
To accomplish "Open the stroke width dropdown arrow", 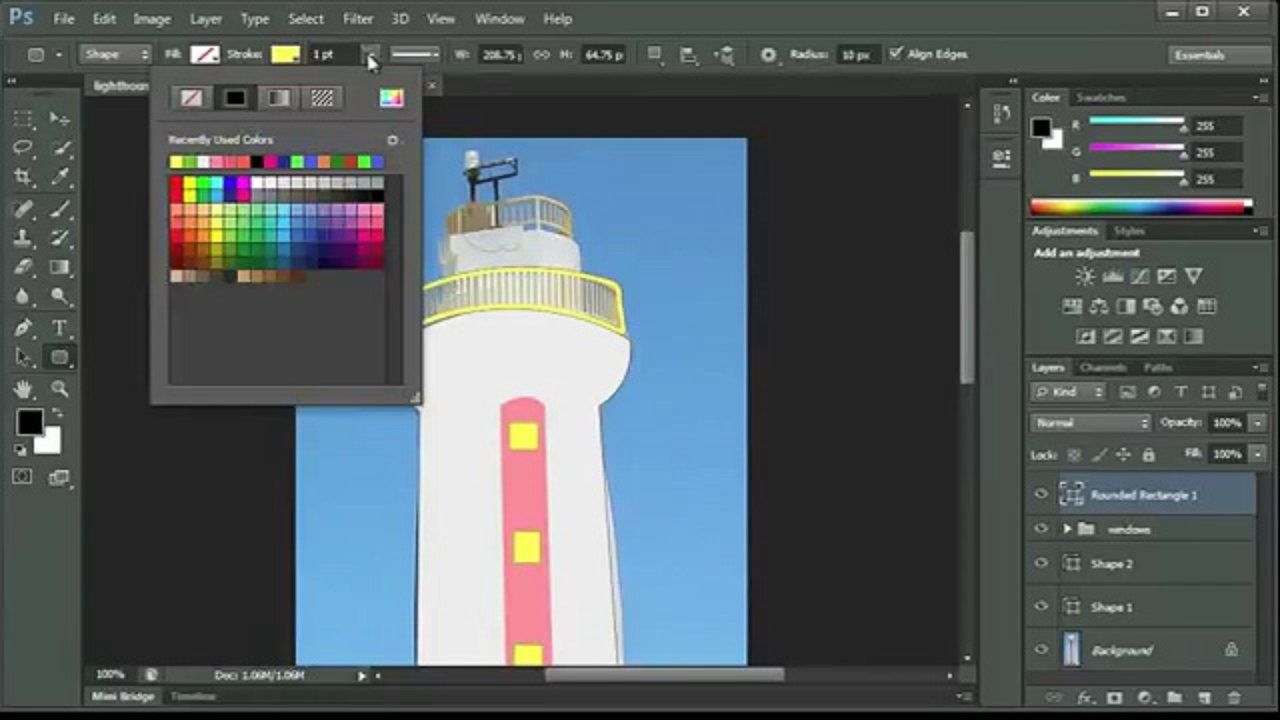I will (370, 54).
